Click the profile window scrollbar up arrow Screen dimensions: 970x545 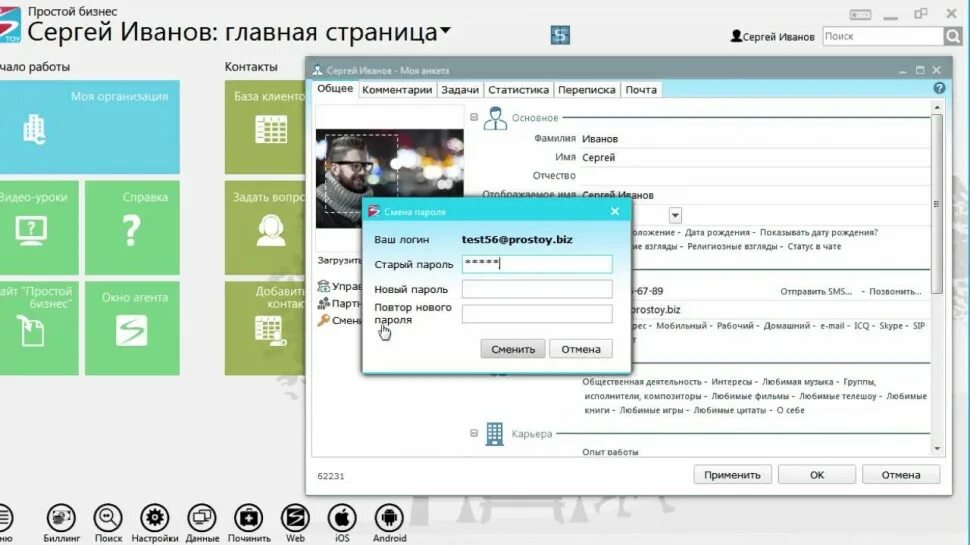coord(937,108)
